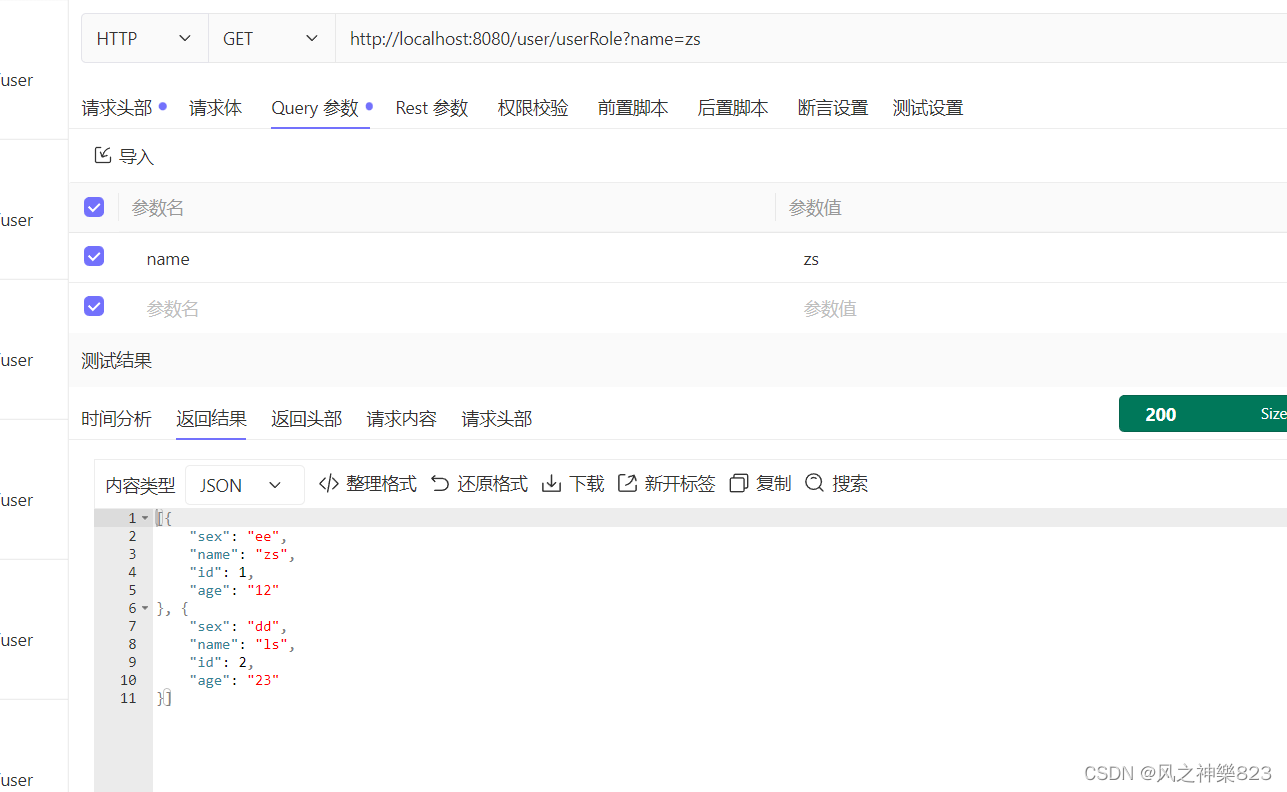The height and width of the screenshot is (792, 1287).
Task: Uncheck the empty parameter row checkbox
Action: pos(93,306)
